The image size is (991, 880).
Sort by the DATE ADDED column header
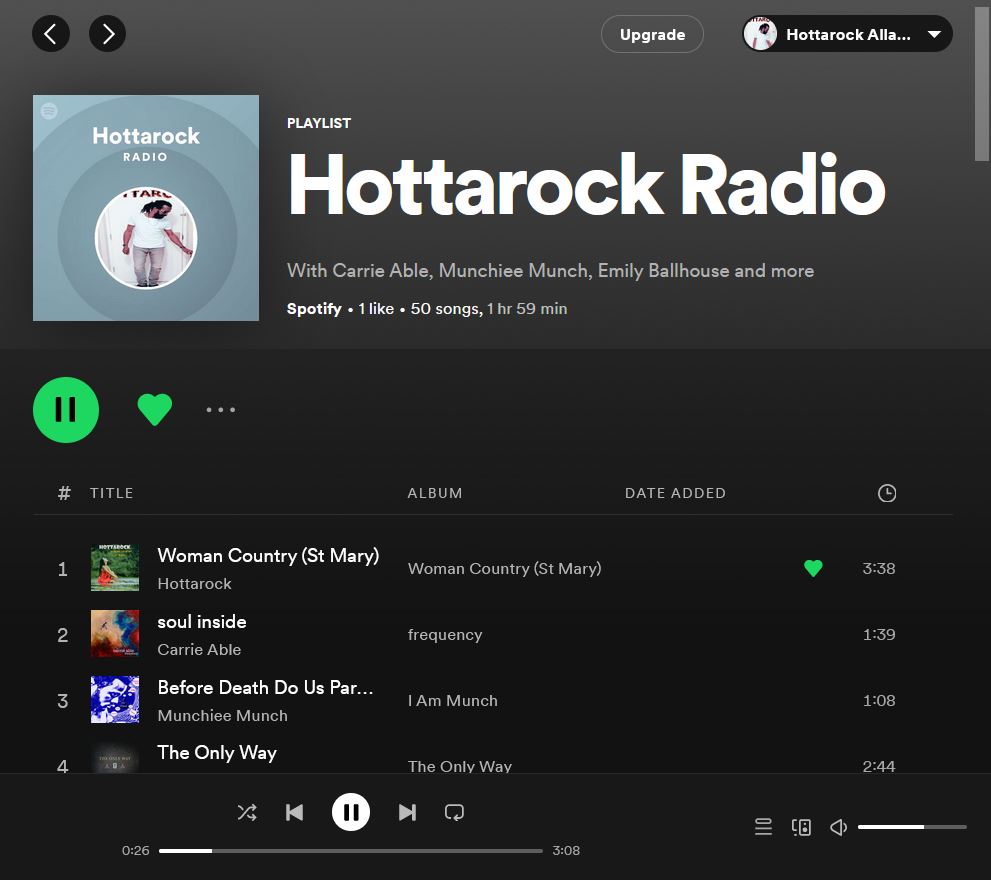click(x=675, y=493)
